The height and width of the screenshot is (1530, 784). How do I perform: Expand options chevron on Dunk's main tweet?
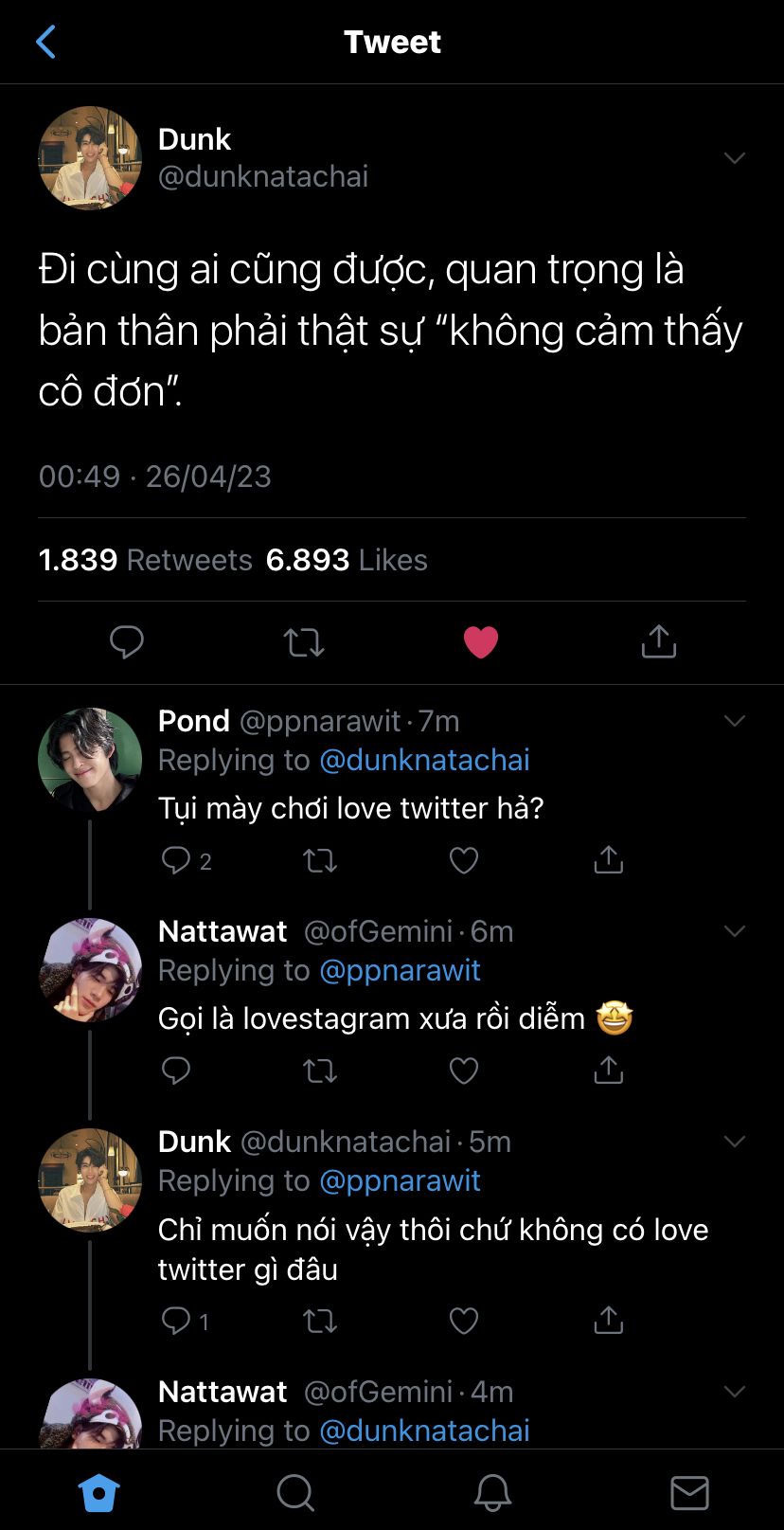(735, 157)
